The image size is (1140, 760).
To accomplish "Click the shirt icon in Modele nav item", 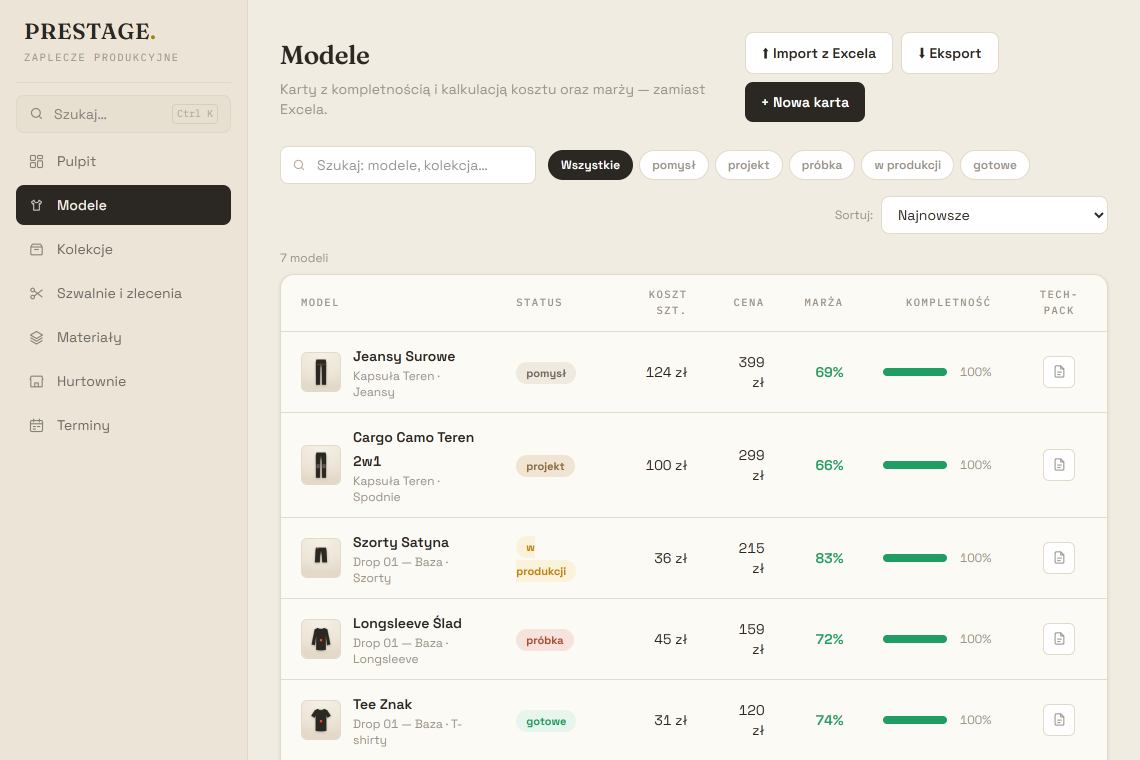I will point(36,205).
